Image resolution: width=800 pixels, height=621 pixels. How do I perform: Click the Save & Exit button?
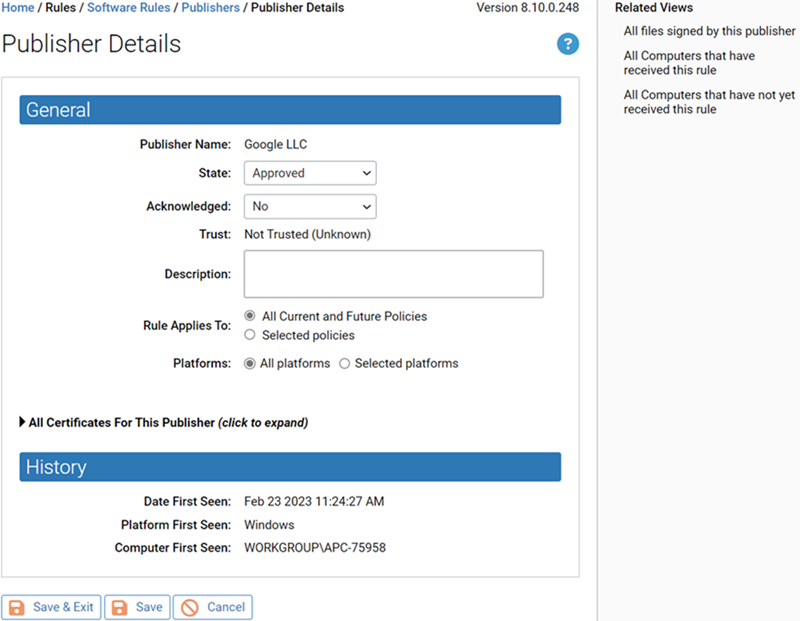coord(51,607)
